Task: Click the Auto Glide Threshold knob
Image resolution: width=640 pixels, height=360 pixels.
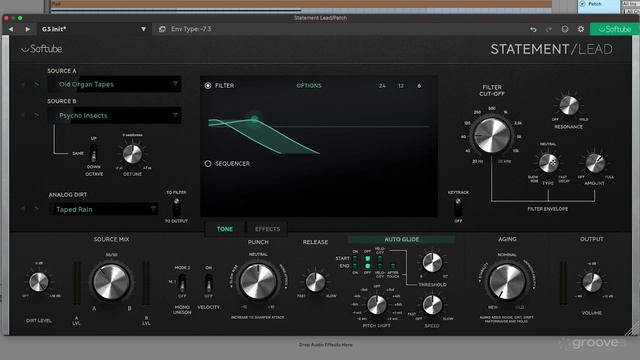Action: 432,262
